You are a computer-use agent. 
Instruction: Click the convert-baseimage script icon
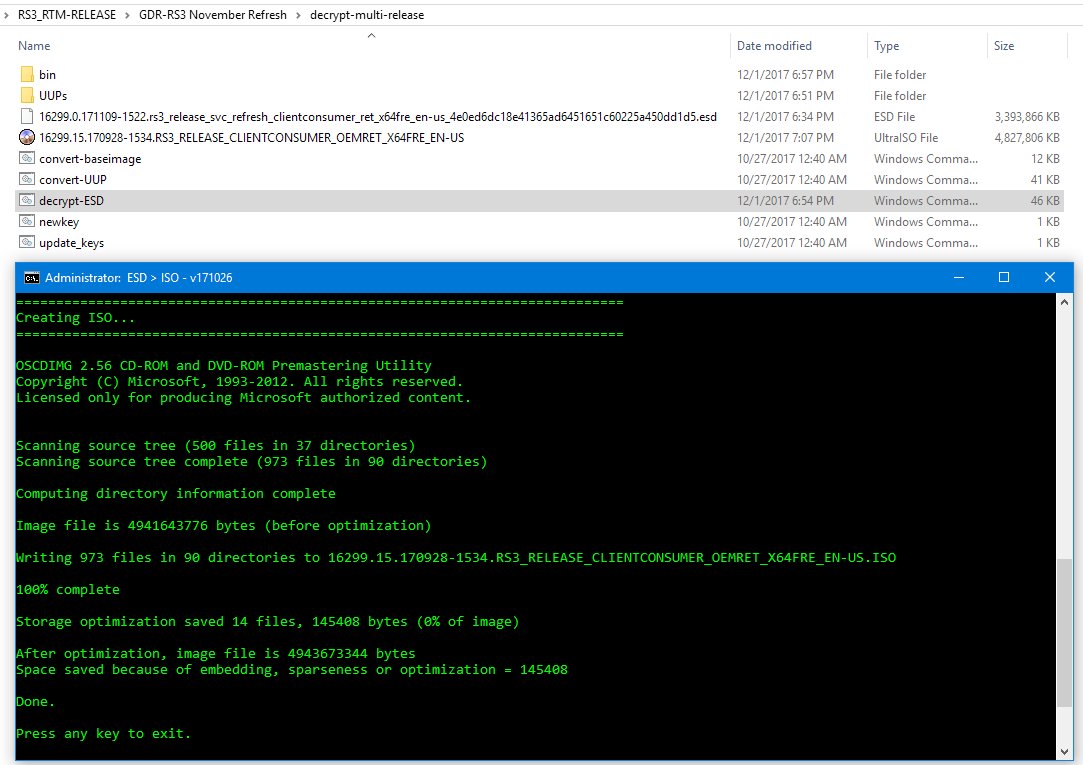pyautogui.click(x=27, y=158)
